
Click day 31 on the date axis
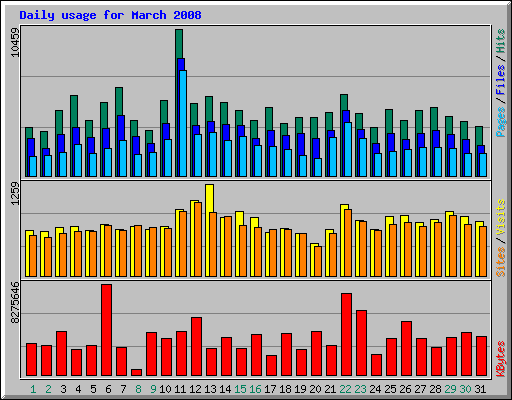(x=480, y=389)
